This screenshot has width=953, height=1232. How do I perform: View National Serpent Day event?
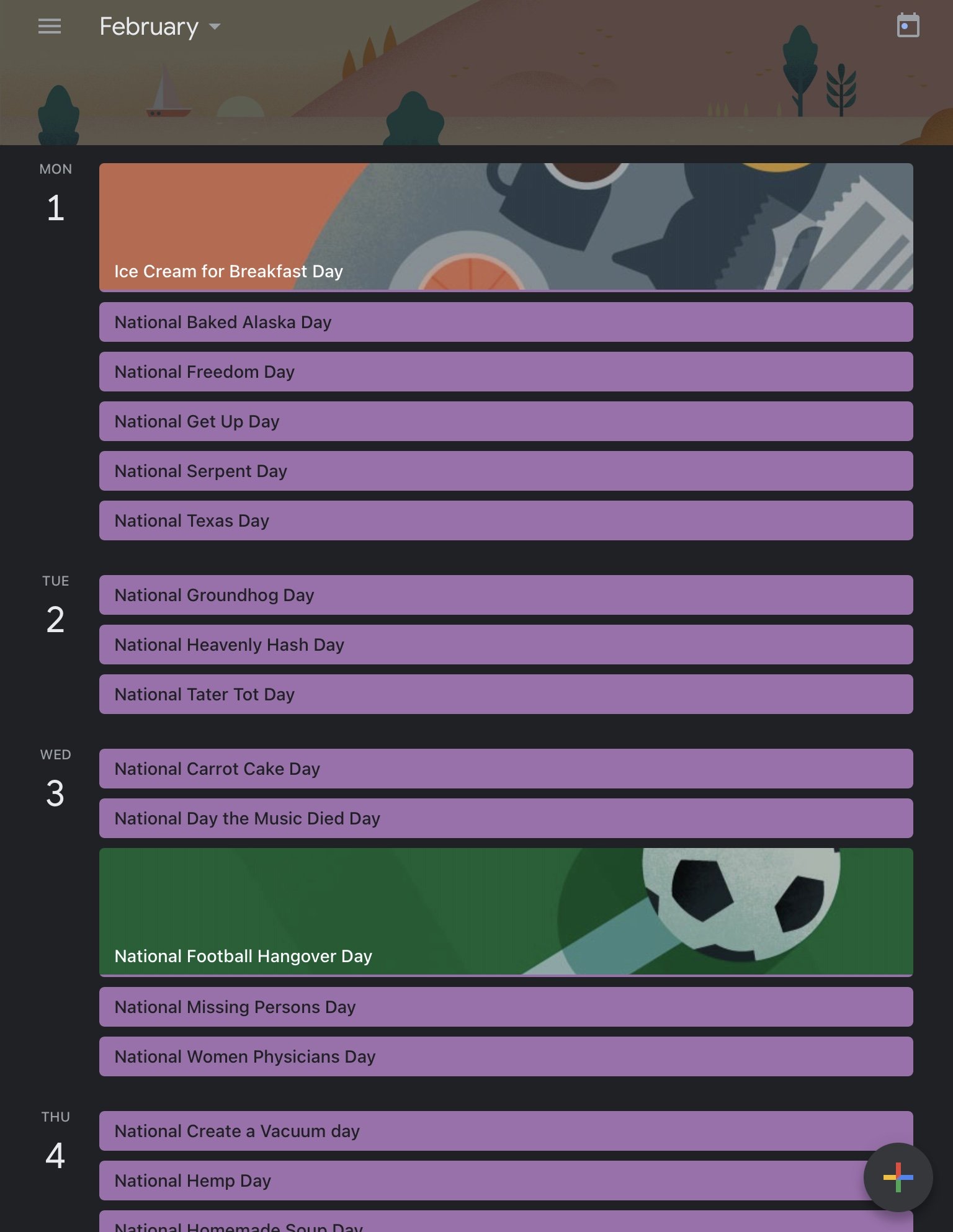pos(506,471)
